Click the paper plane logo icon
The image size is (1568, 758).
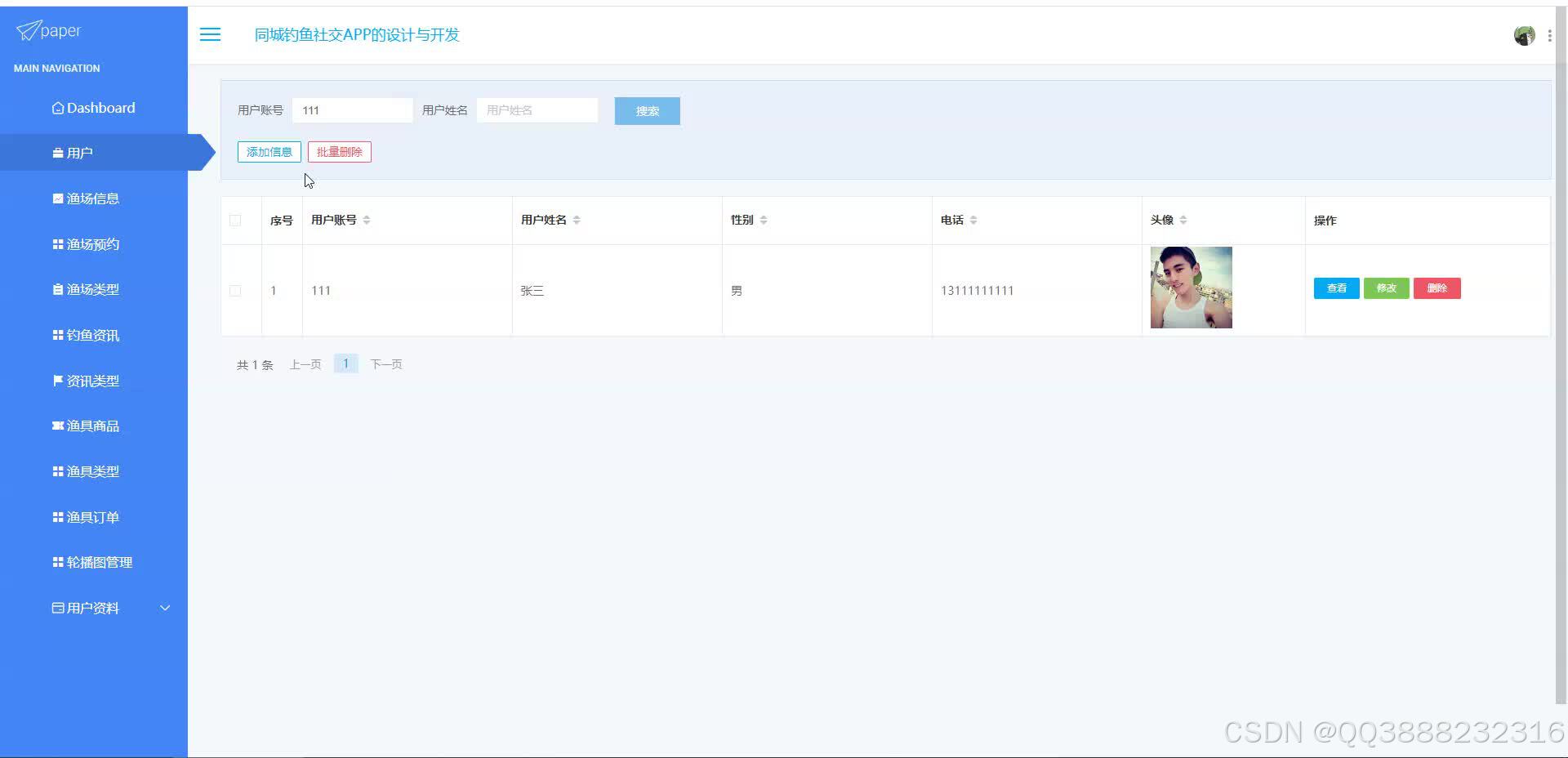(x=28, y=31)
